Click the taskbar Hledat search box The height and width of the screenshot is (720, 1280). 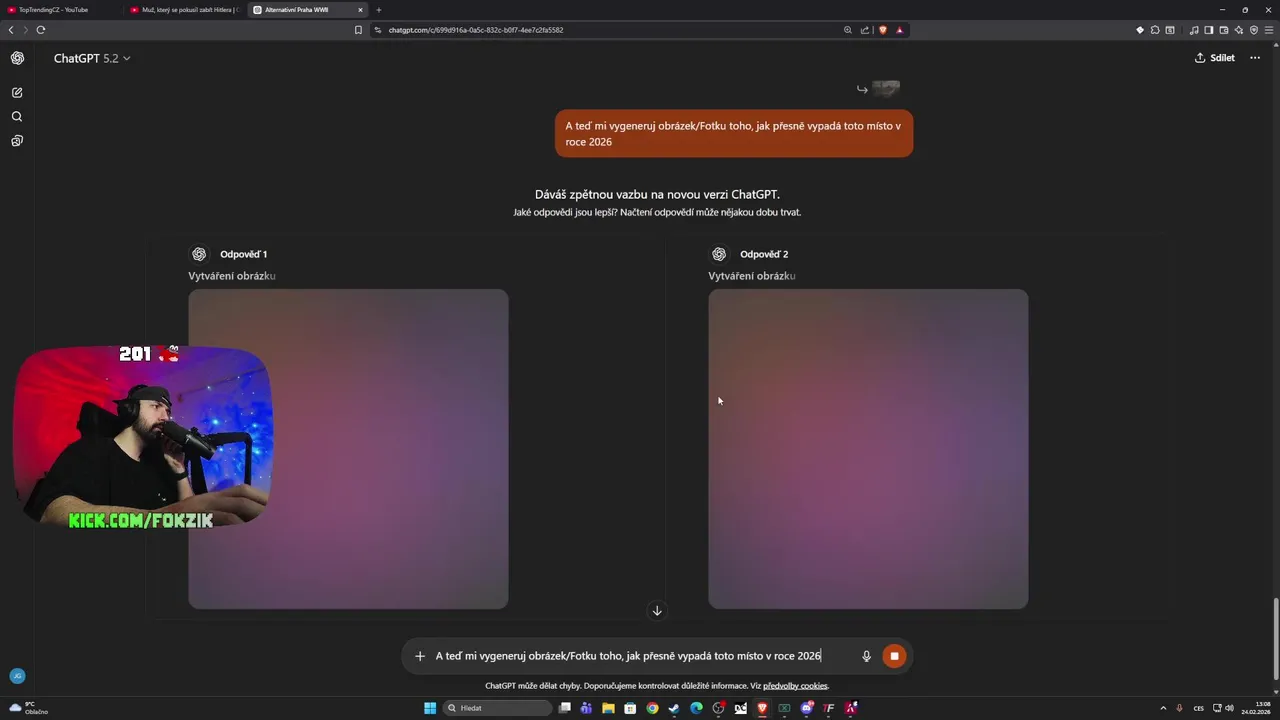point(497,708)
